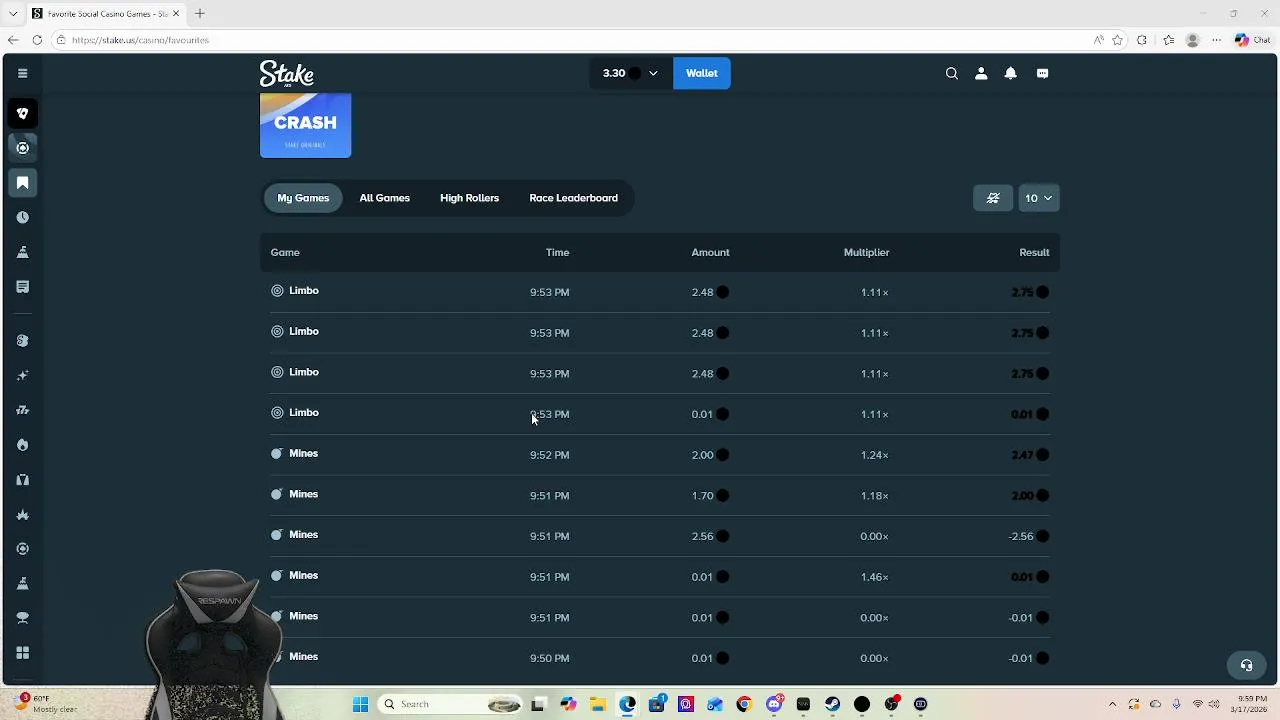The width and height of the screenshot is (1280, 720).
Task: Open the weather widget on the taskbar
Action: [x=47, y=704]
